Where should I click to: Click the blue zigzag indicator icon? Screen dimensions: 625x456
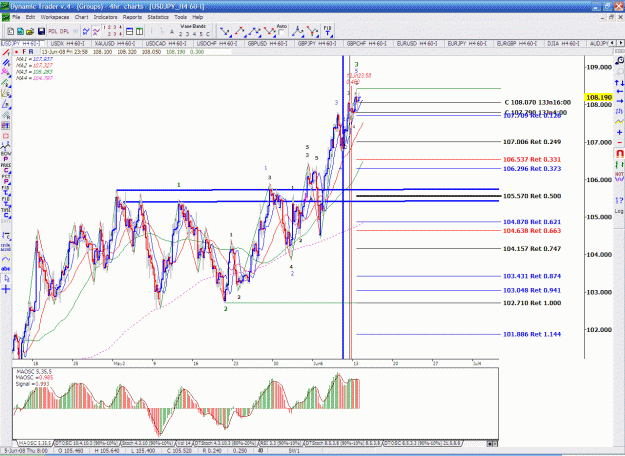pos(86,31)
